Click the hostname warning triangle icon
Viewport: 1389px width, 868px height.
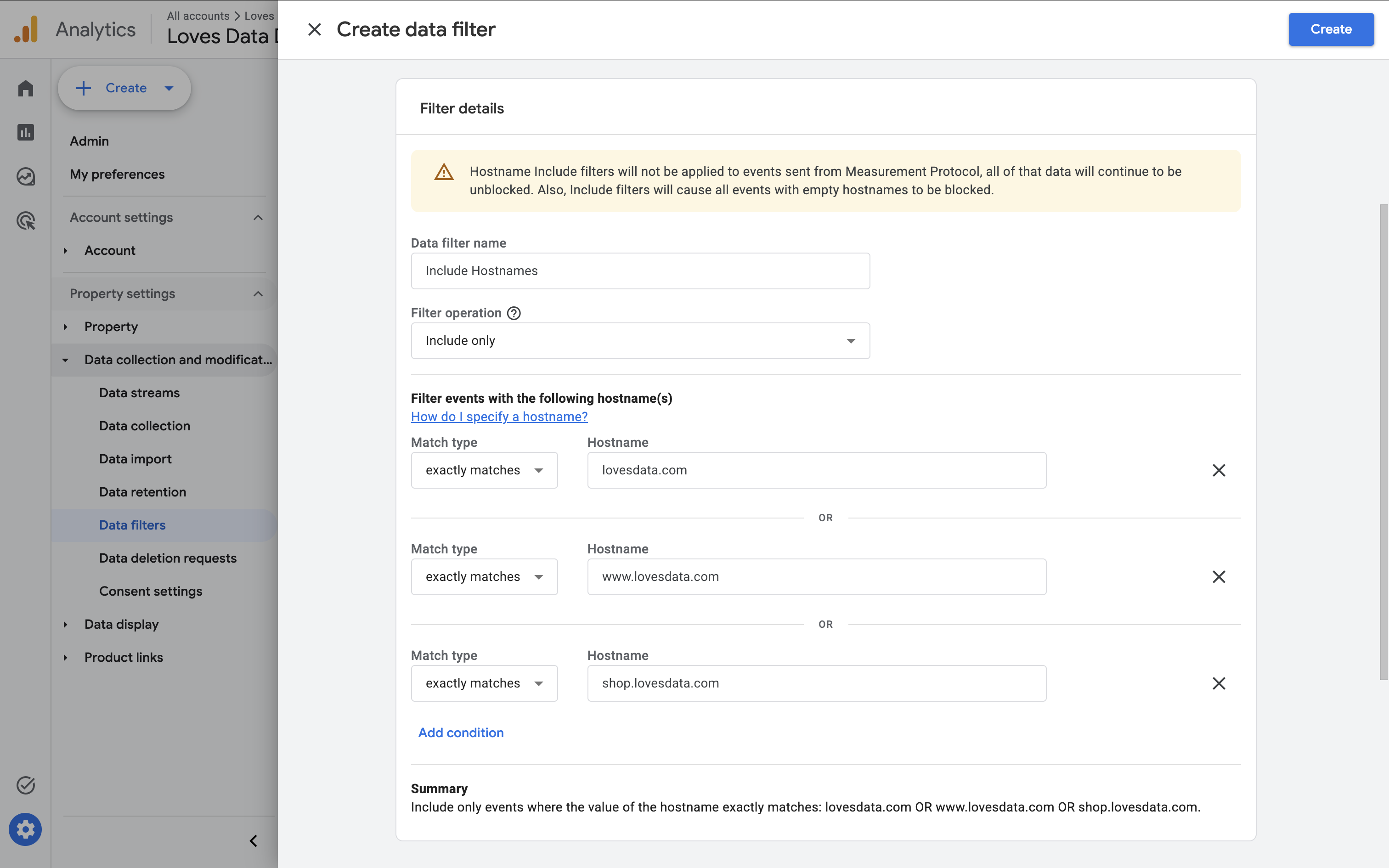[444, 172]
